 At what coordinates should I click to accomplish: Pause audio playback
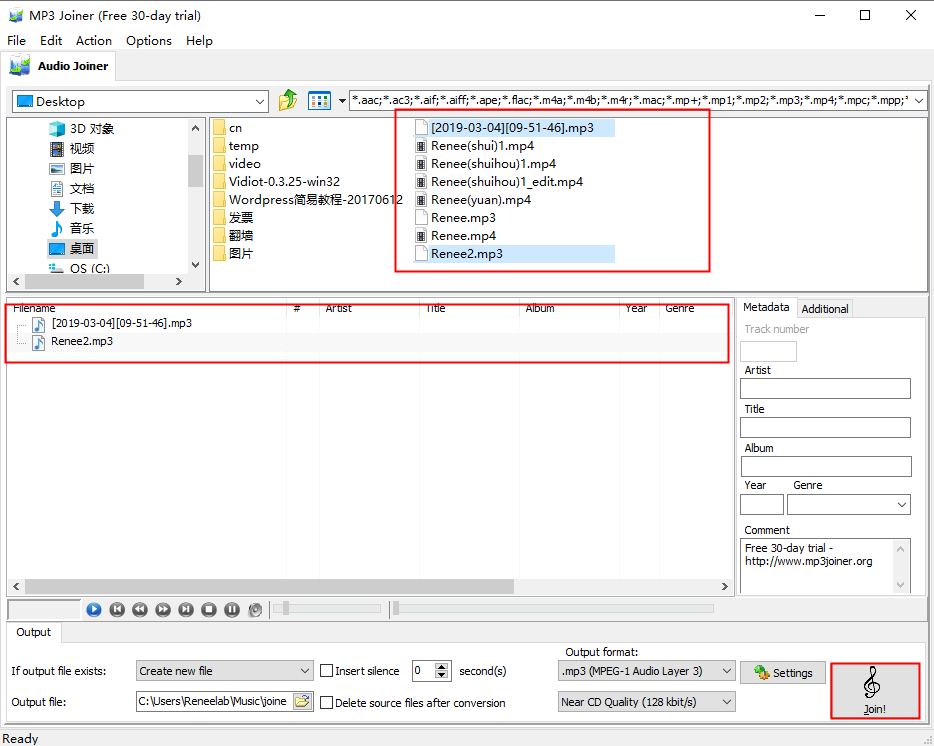(x=232, y=609)
